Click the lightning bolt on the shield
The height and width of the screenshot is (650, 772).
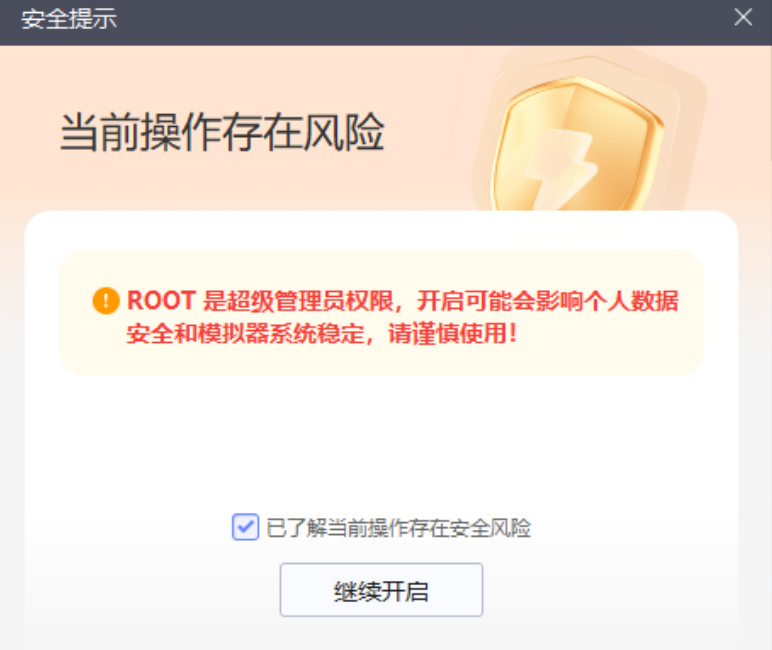coord(561,169)
